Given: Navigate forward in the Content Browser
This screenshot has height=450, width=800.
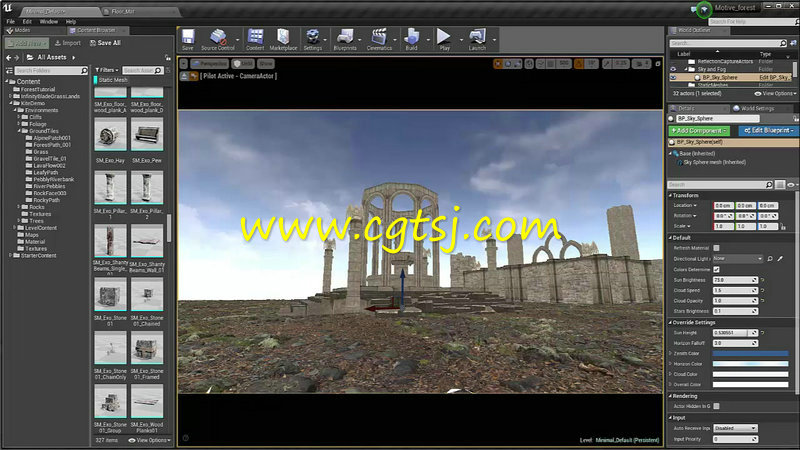Looking at the screenshot, I should [17, 58].
